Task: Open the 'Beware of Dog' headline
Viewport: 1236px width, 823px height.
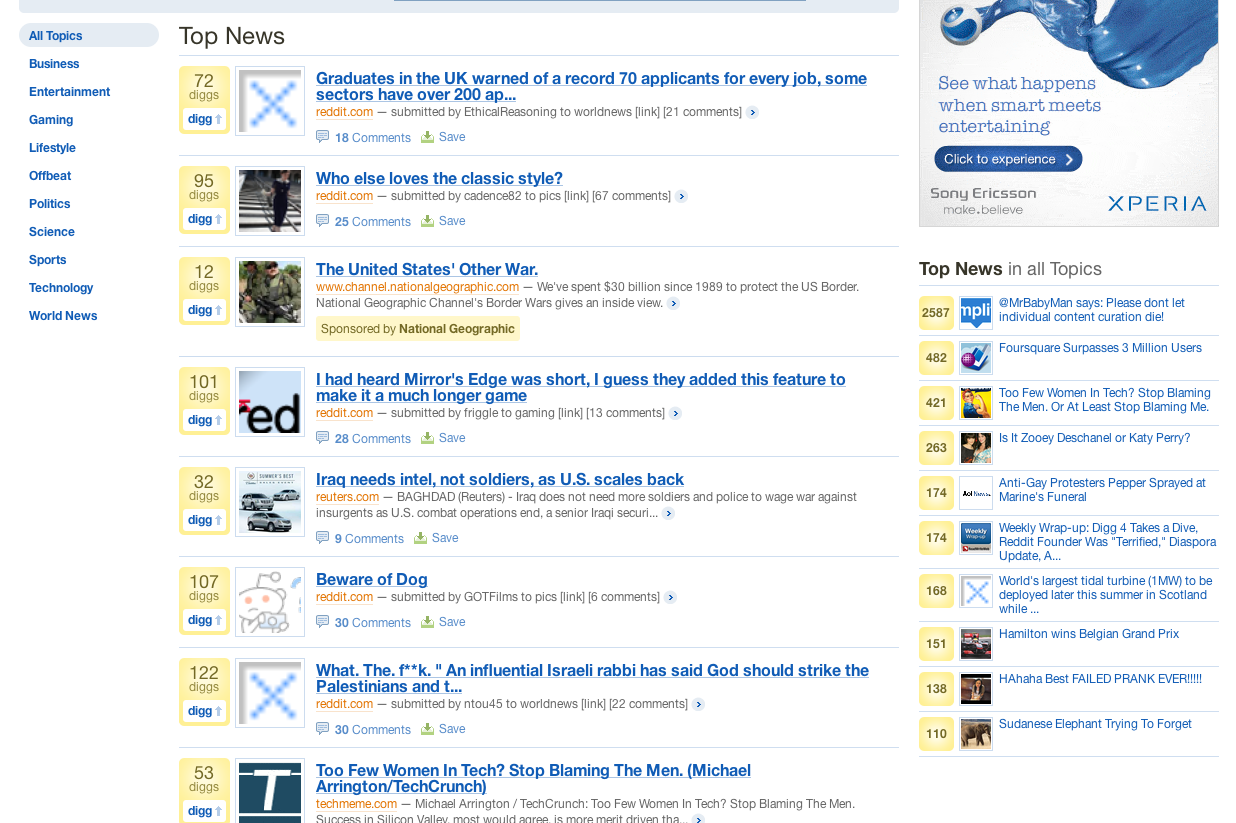Action: 372,579
